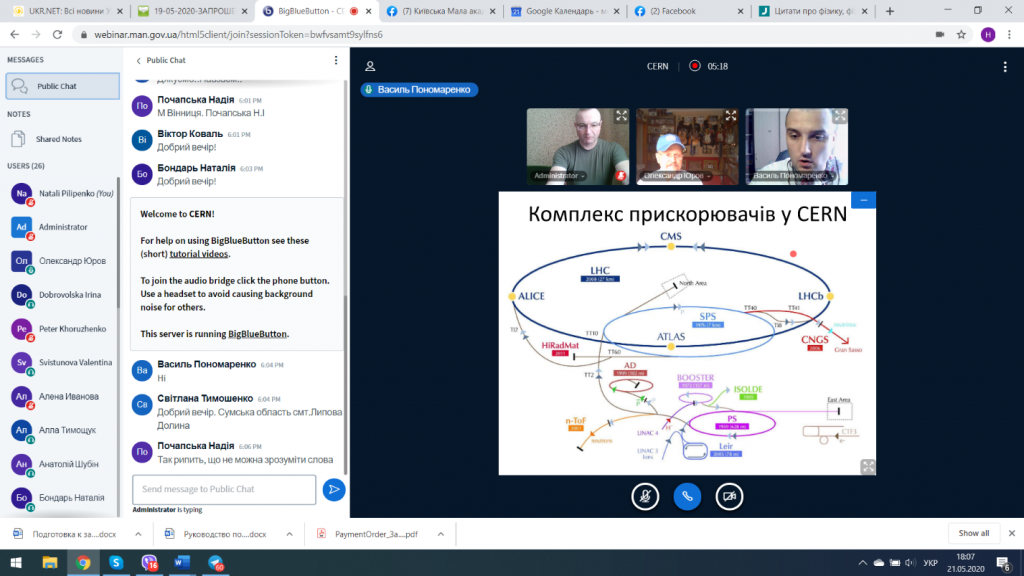The height and width of the screenshot is (576, 1024).
Task: Open a new browser tab
Action: 889,11
